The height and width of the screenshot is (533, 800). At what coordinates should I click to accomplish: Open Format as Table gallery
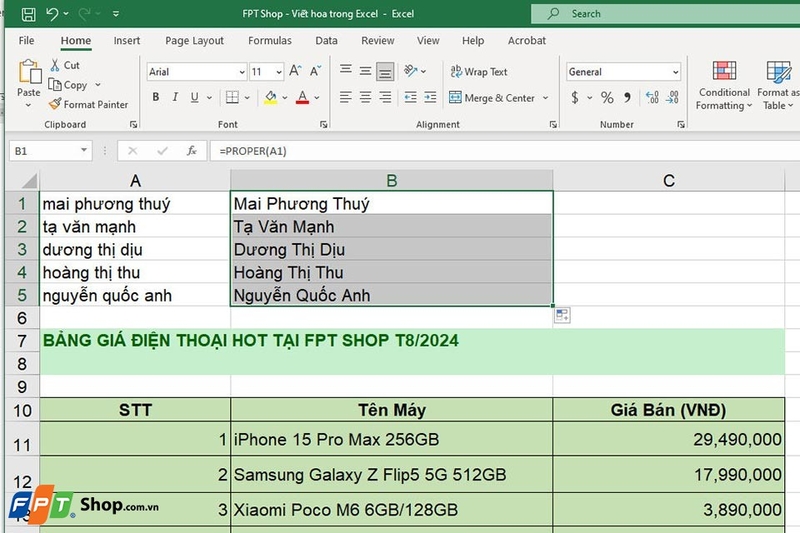(778, 85)
